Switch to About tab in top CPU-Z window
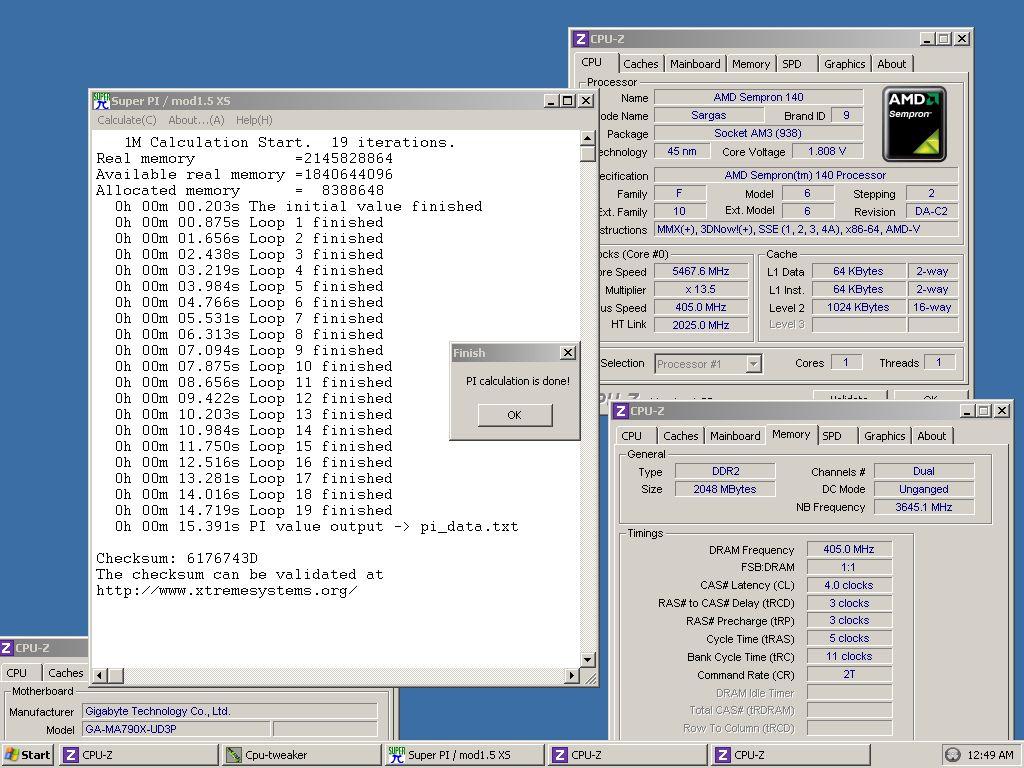This screenshot has width=1024, height=768. (891, 64)
